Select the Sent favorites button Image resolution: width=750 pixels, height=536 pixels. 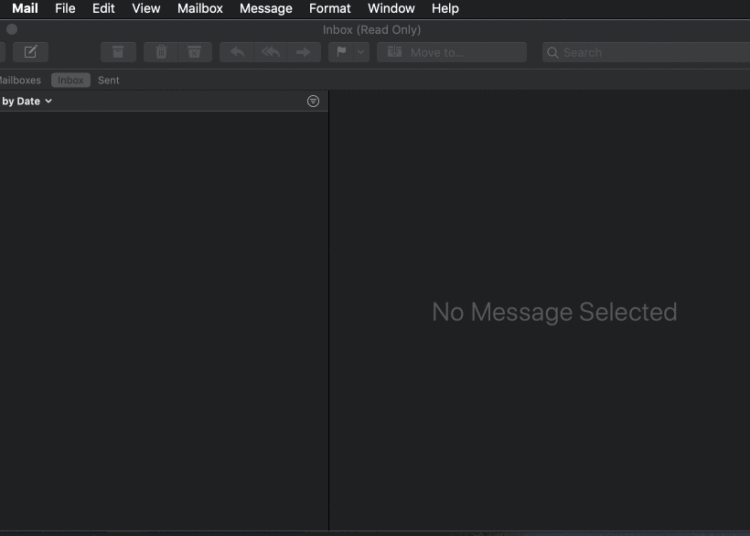click(x=108, y=80)
